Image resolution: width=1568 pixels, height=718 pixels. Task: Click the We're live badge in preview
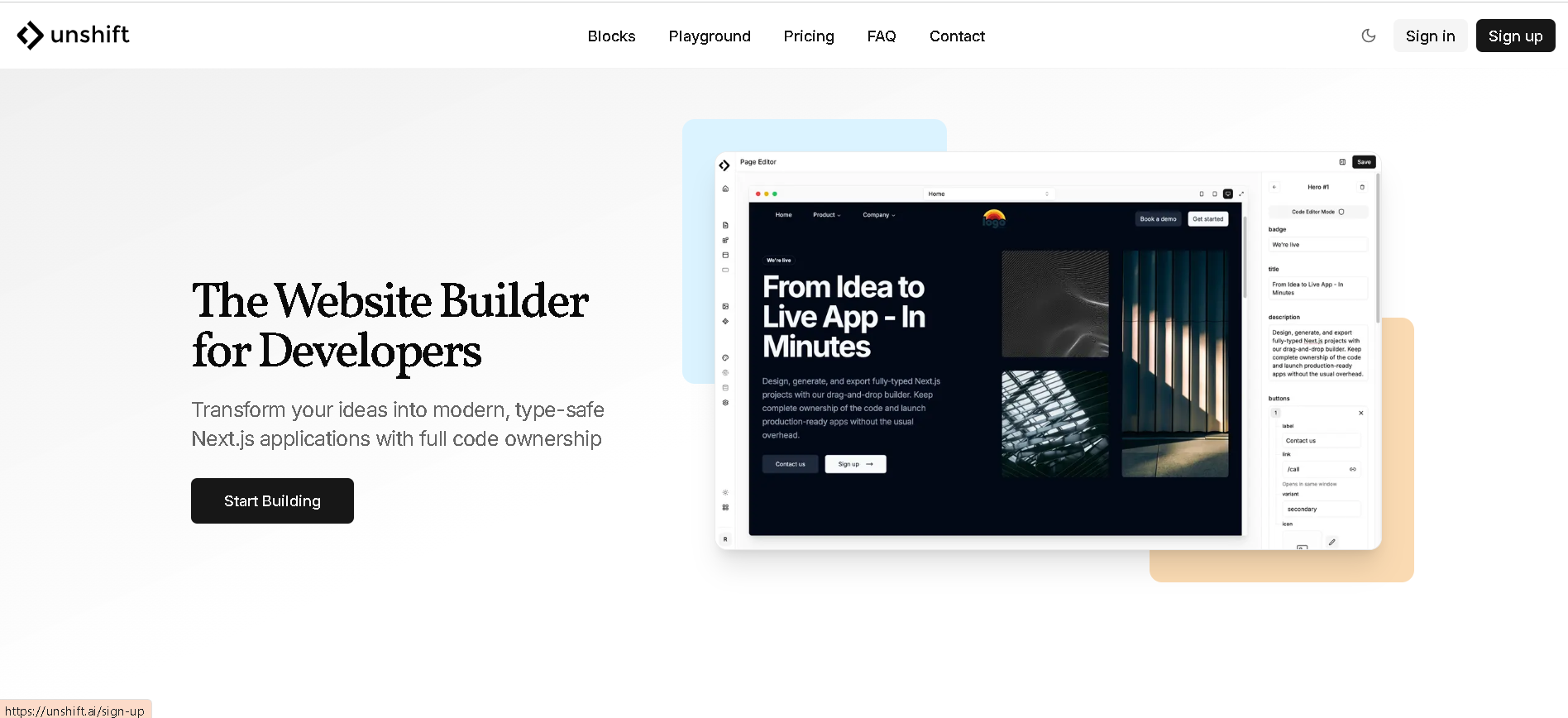(778, 260)
